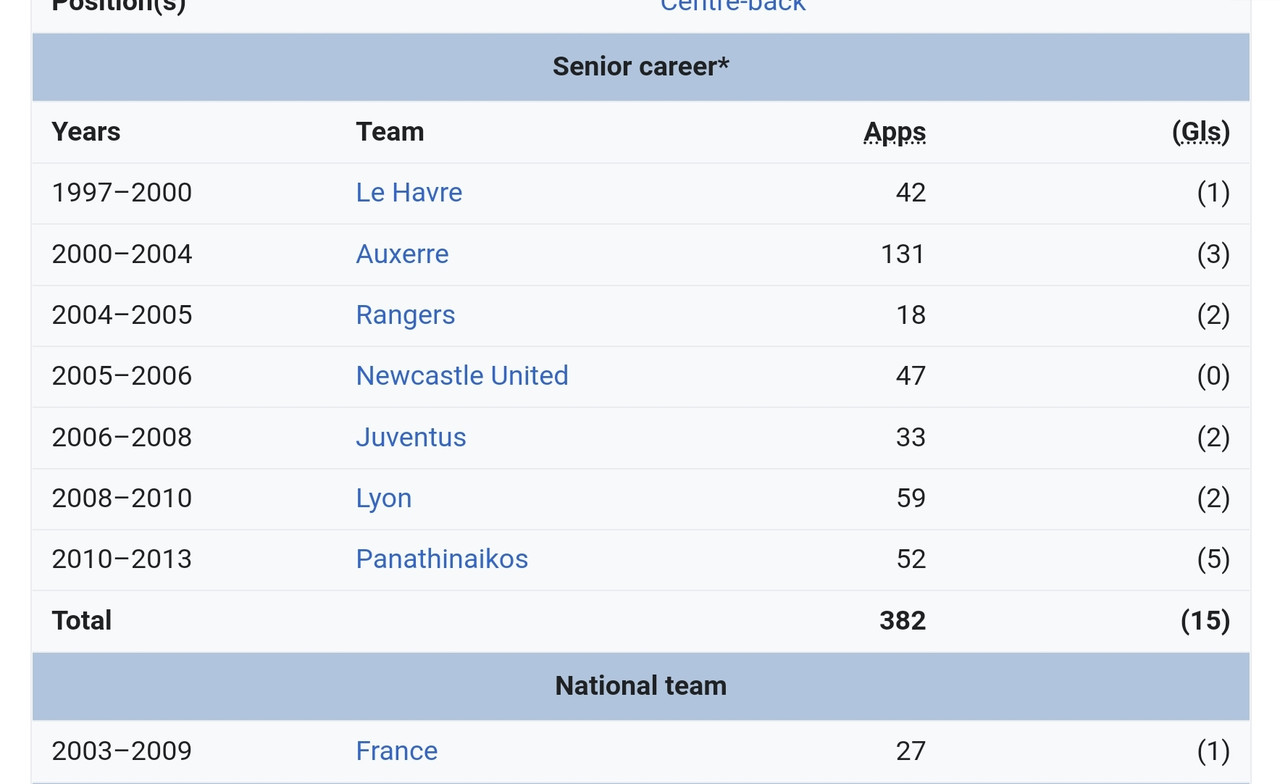Open the Panathinaikos team link
Image resolution: width=1280 pixels, height=784 pixels.
(x=441, y=559)
